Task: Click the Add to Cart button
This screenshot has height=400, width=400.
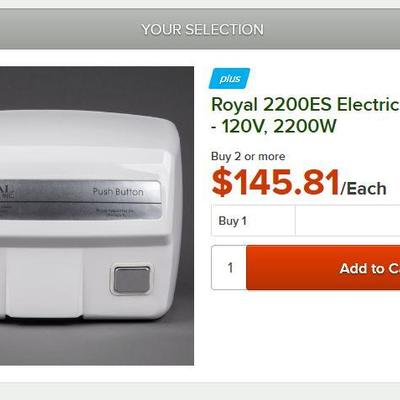Action: click(323, 268)
